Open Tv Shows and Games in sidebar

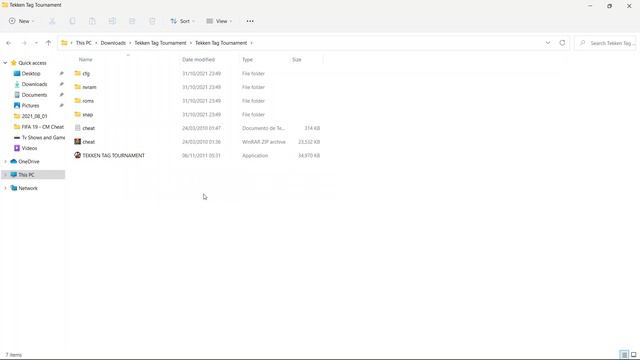tap(39, 138)
